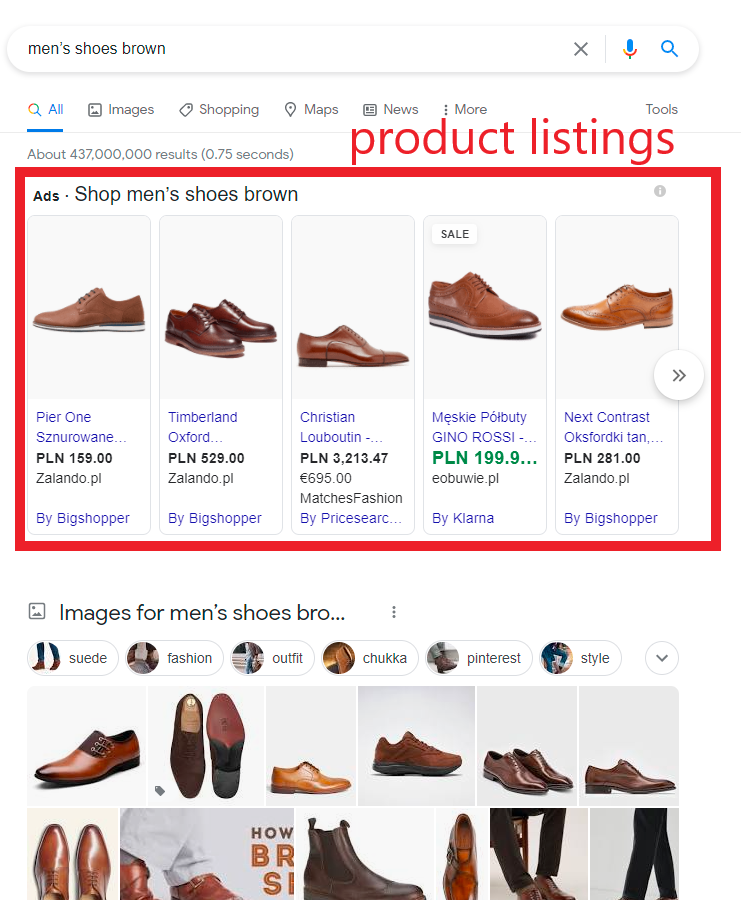Open the Maps tab
This screenshot has width=741, height=900.
311,110
